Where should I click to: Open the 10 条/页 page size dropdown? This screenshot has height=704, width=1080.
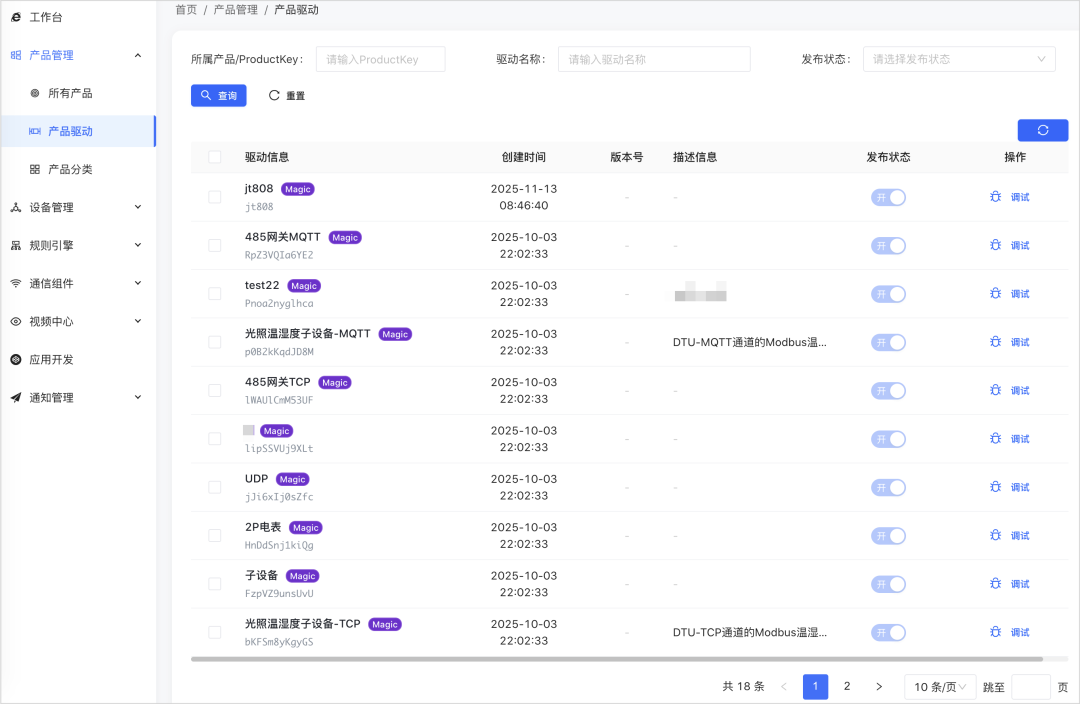940,687
